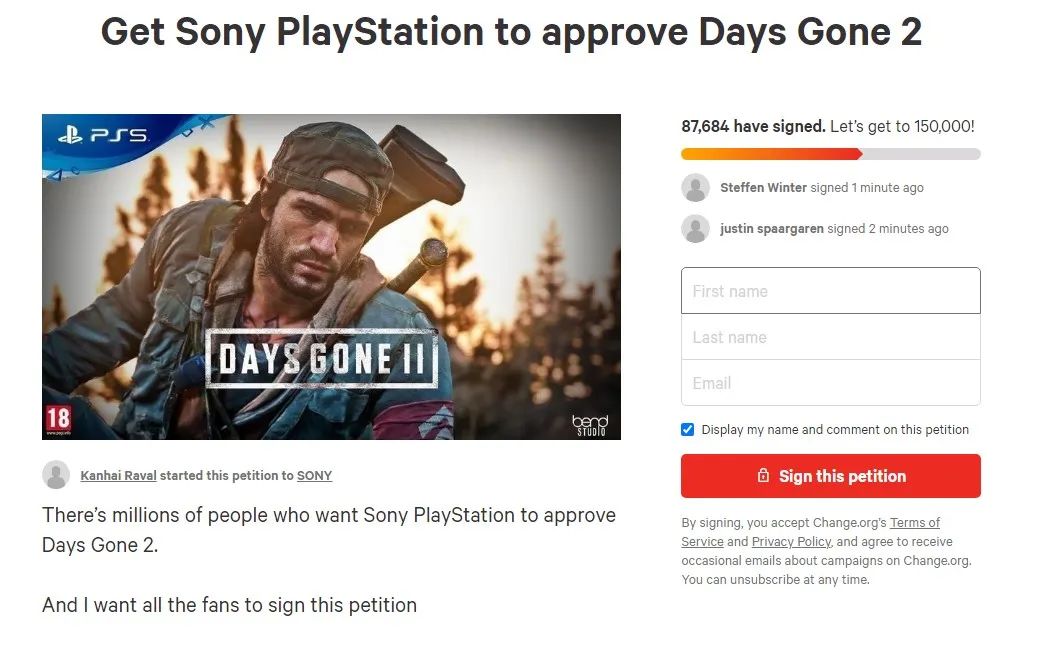Viewport: 1042px width, 654px height.
Task: Click justin spaargaren's avatar icon
Action: tap(695, 229)
